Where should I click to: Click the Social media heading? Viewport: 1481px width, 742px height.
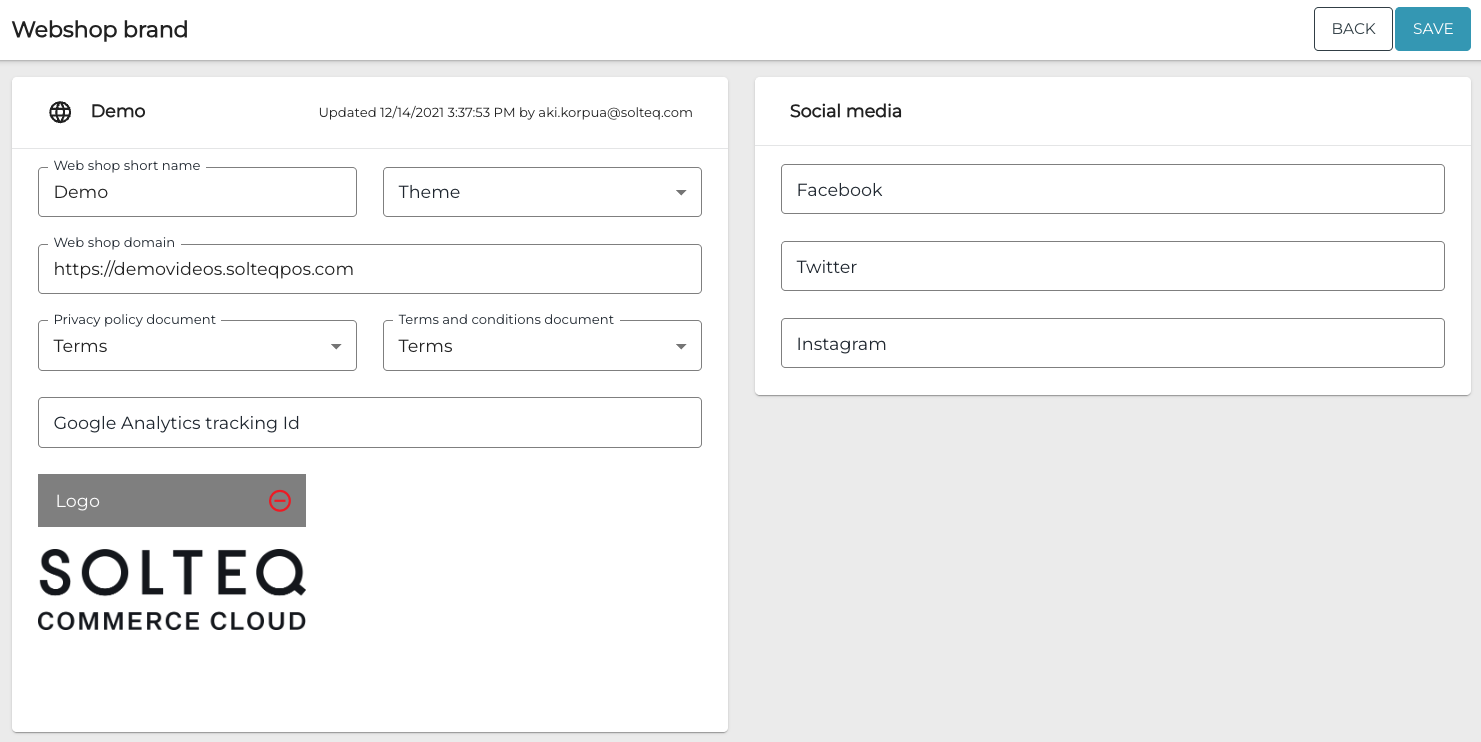[846, 111]
